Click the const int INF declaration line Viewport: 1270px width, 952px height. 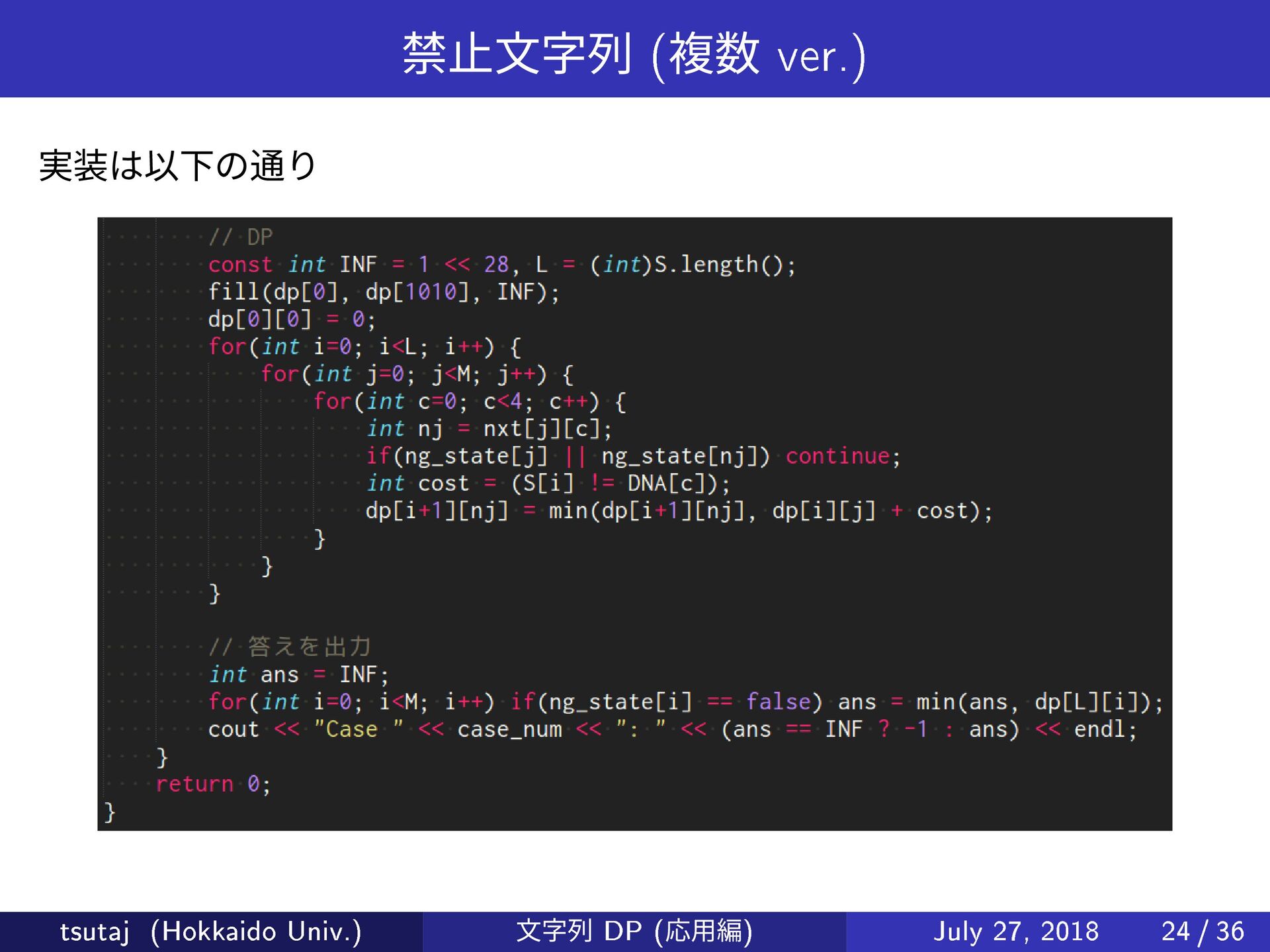[x=501, y=264]
